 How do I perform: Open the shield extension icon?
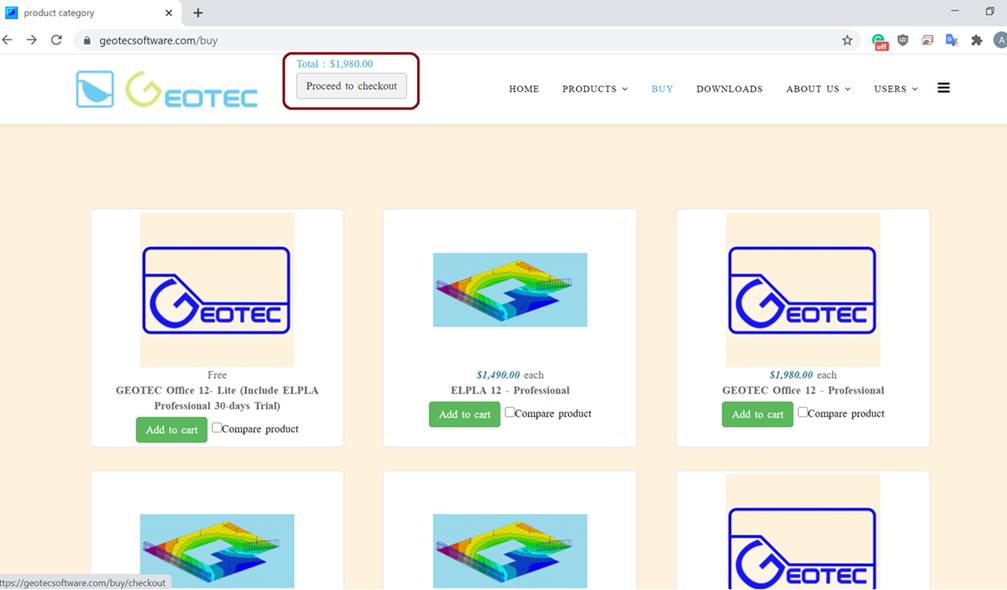pyautogui.click(x=903, y=40)
